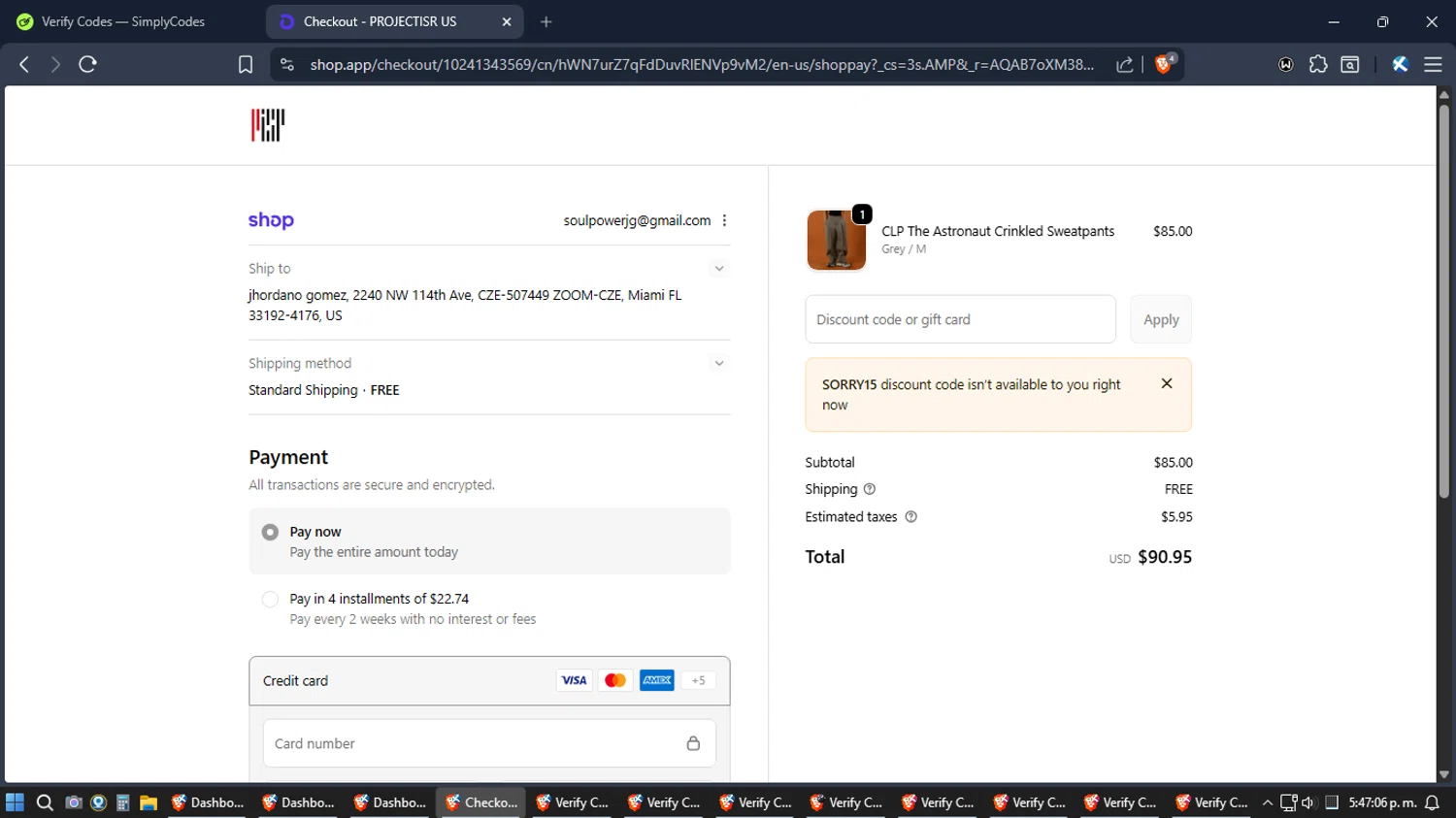Open the Calculator taskbar icon
The width and height of the screenshot is (1456, 818).
[x=123, y=802]
